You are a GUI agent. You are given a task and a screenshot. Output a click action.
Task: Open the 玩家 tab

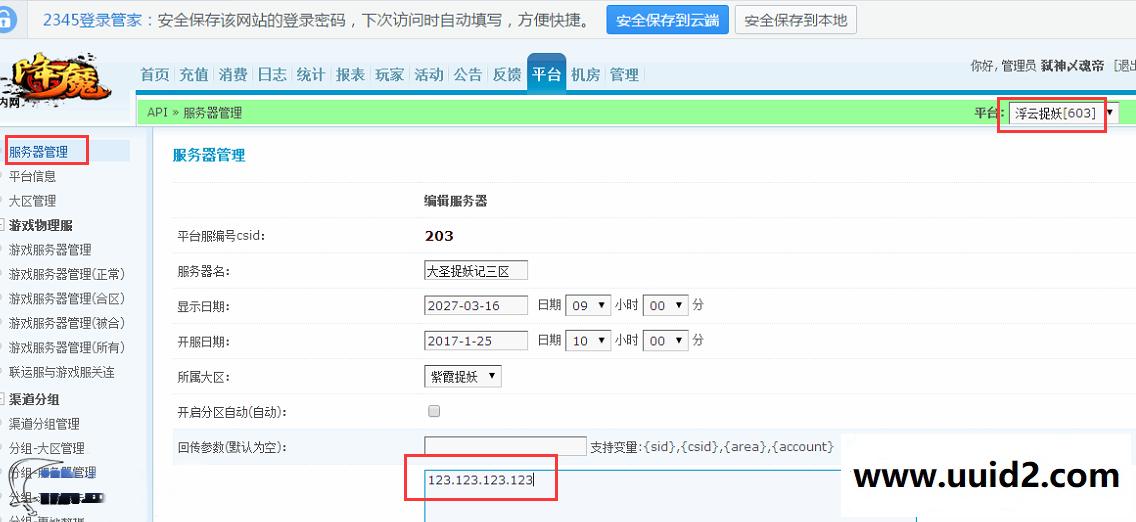click(x=390, y=75)
